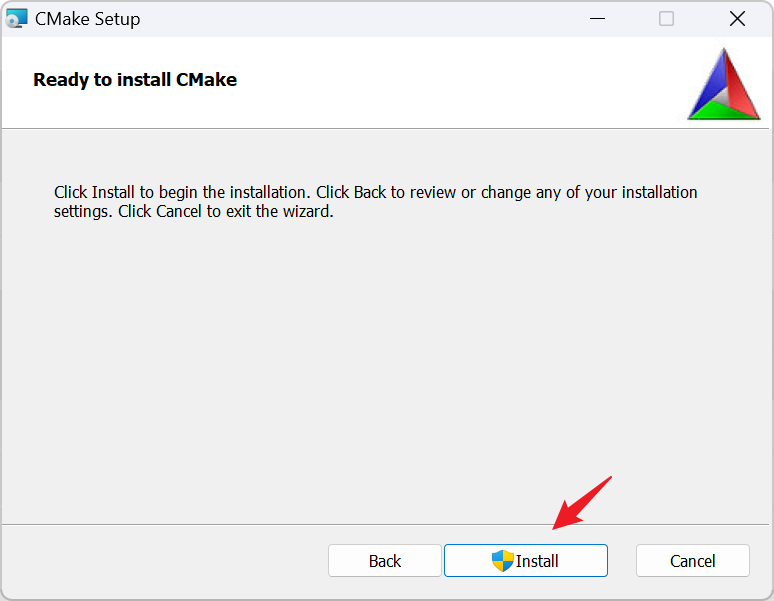Close the CMake Setup window
Screen dimensions: 774x601
tap(737, 18)
